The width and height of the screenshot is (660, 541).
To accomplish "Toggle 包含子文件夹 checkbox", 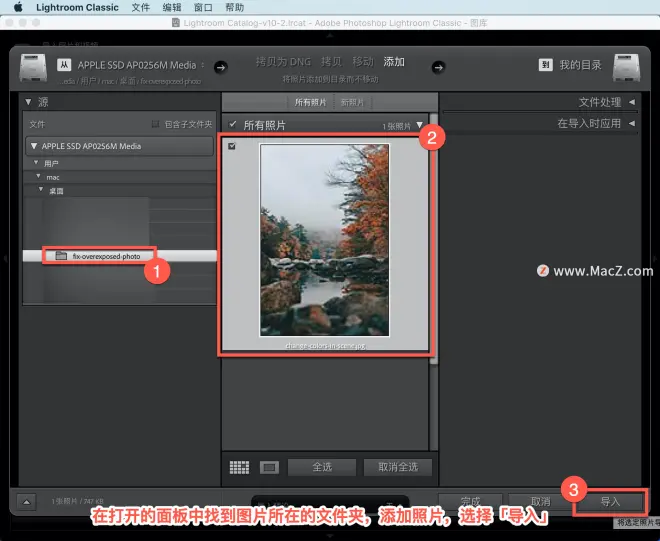I will point(155,124).
